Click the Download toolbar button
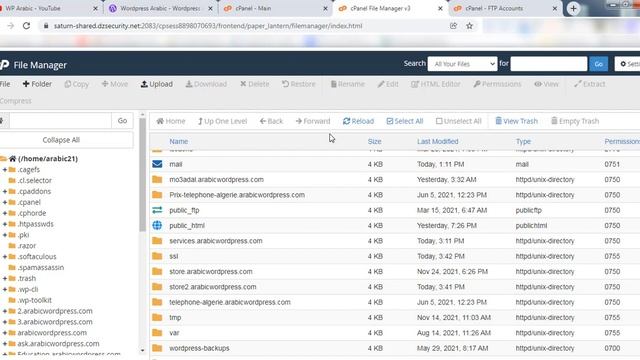Screen dimensions: 640x360 (x=206, y=84)
